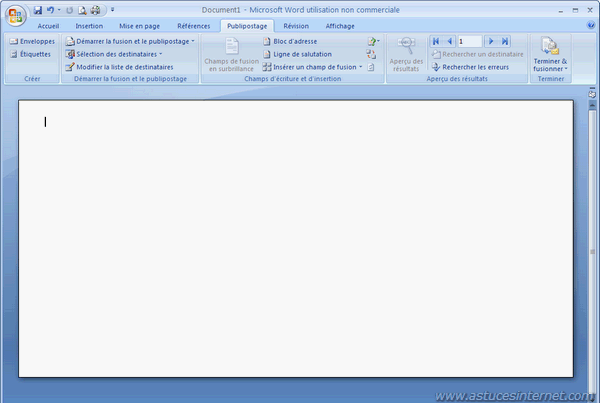Maximize the Word window
Viewport: 600px width, 403px height.
575,10
